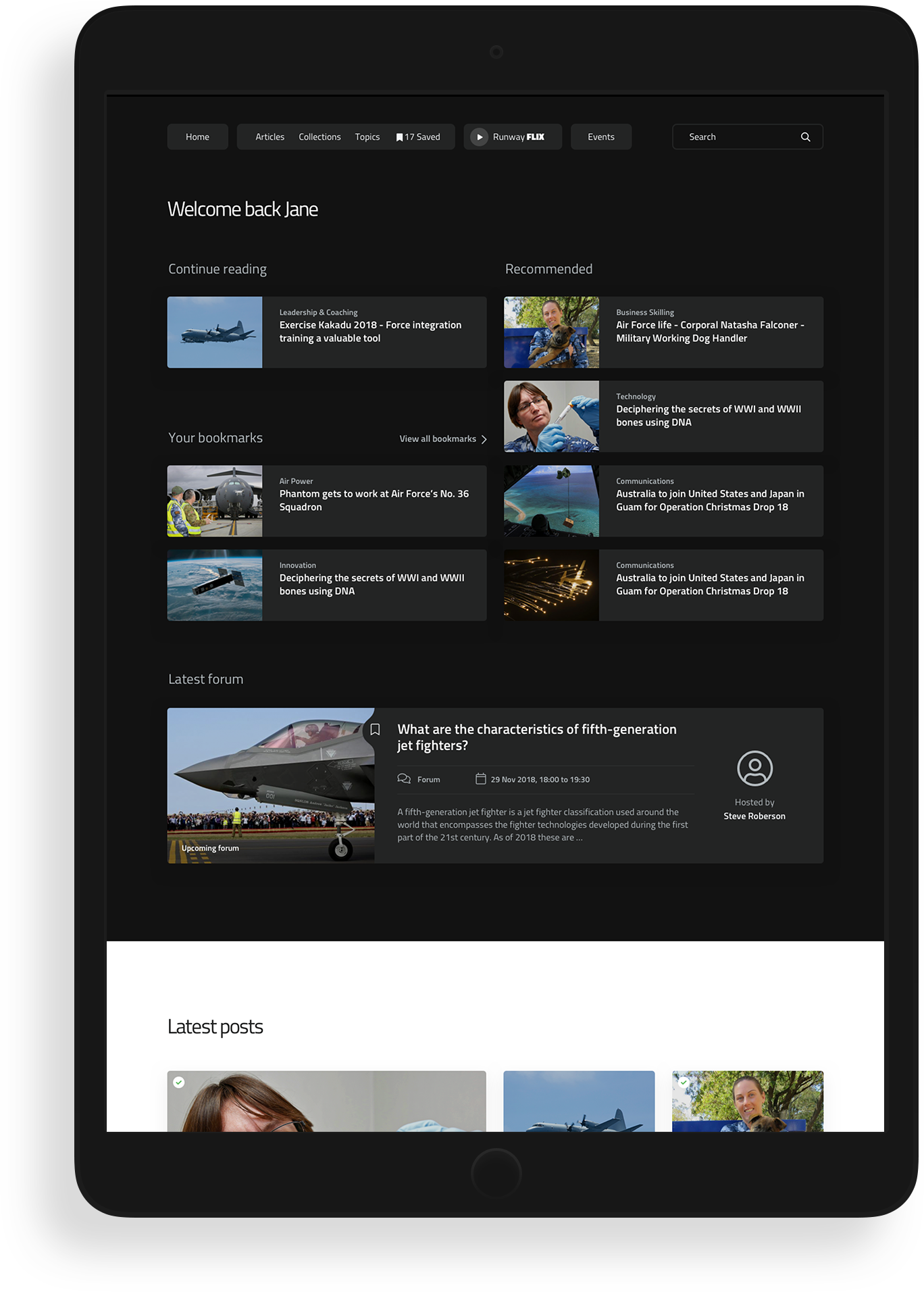
Task: Click the search magnifier icon
Action: coord(805,137)
